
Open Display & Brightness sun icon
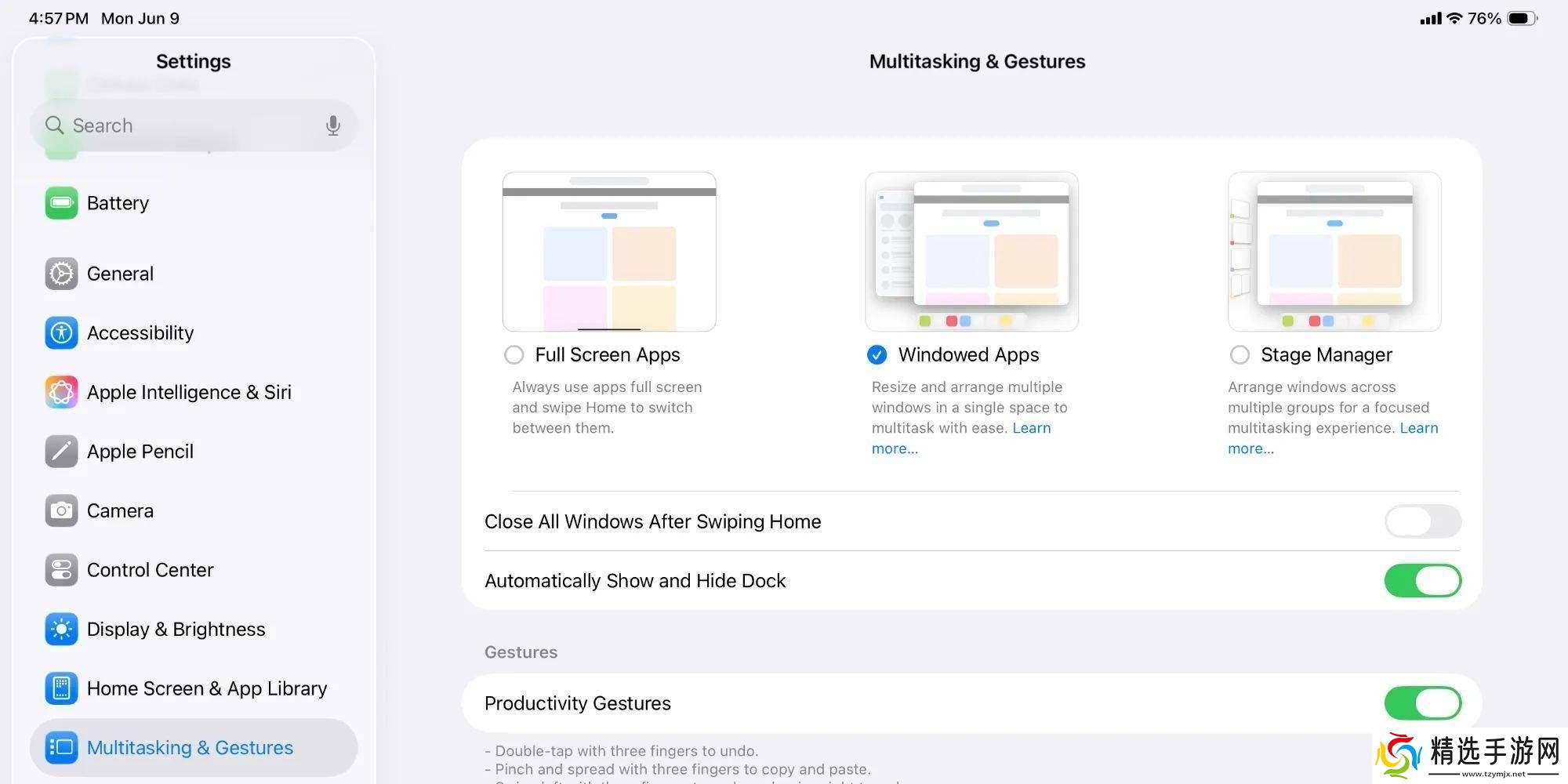pyautogui.click(x=61, y=630)
